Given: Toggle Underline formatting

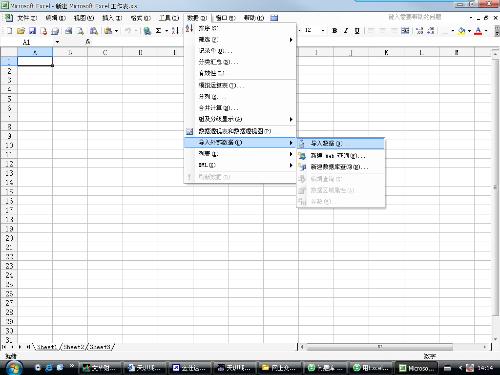Looking at the screenshot, I should [357, 31].
